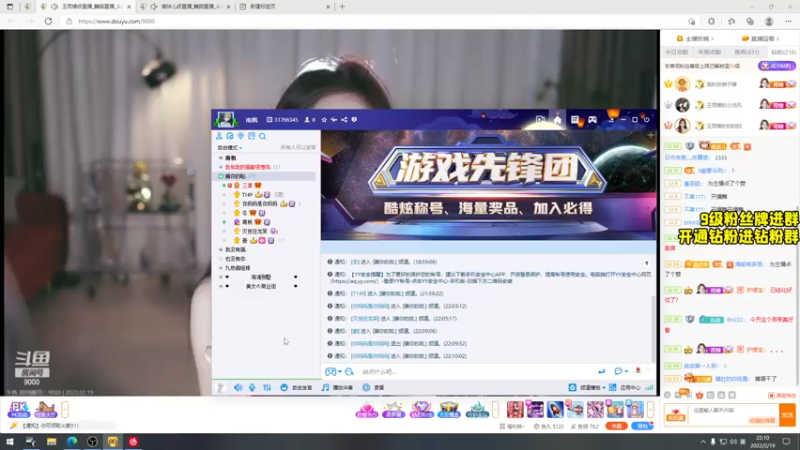Viewport: 800px width, 450px height.
Task: Click the 自由发言 free speech button
Action: click(296, 388)
